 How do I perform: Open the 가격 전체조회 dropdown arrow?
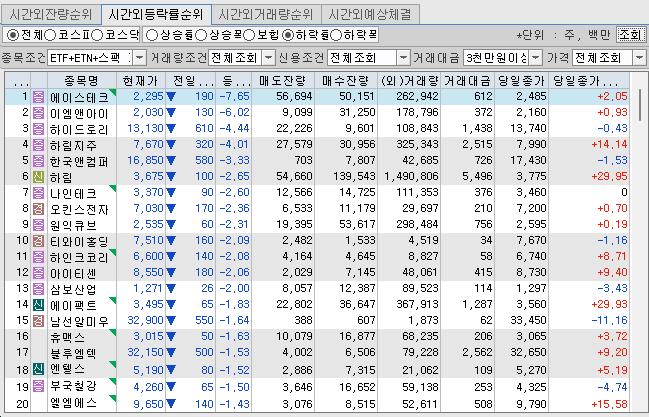639,58
